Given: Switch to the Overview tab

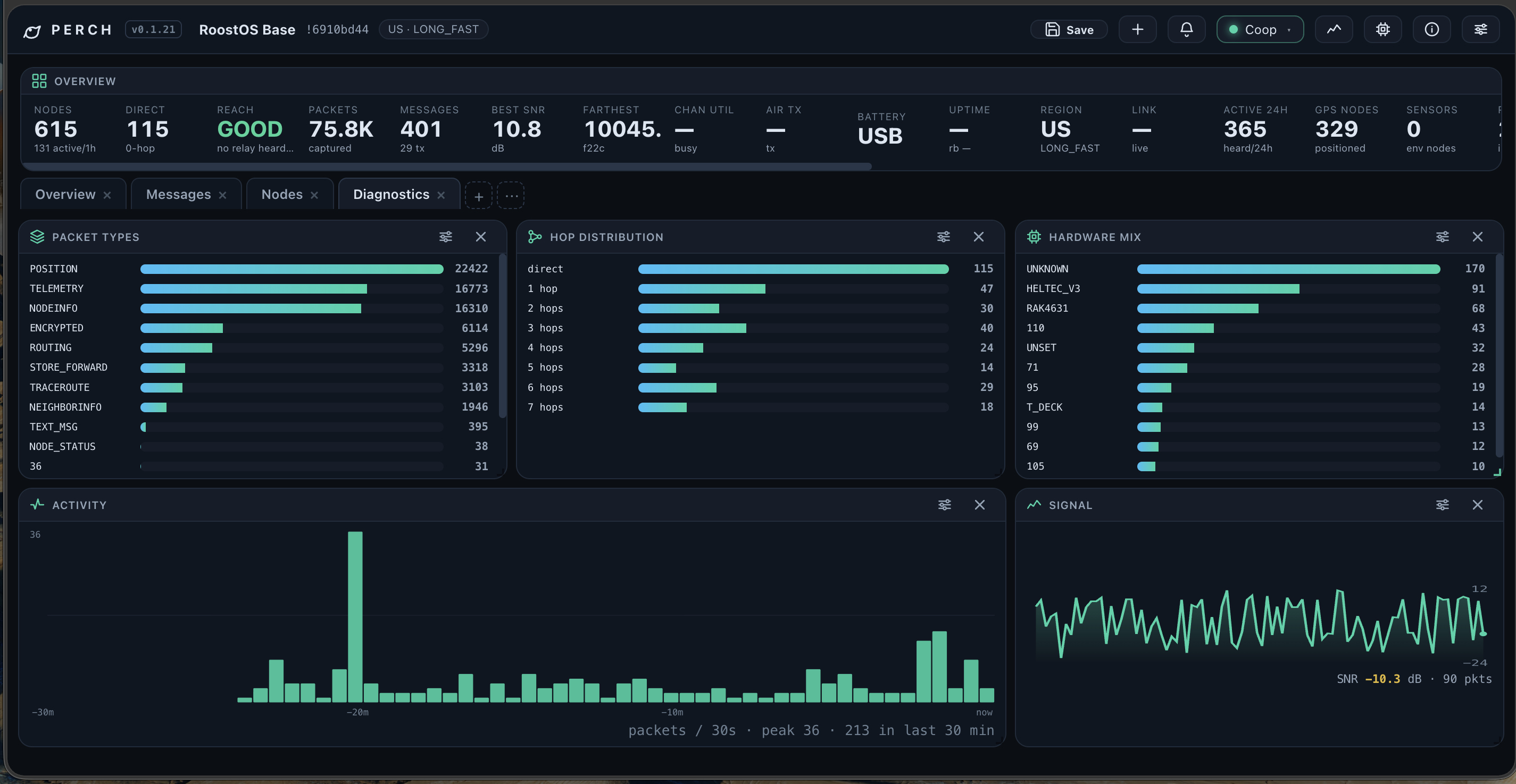Looking at the screenshot, I should click(65, 194).
